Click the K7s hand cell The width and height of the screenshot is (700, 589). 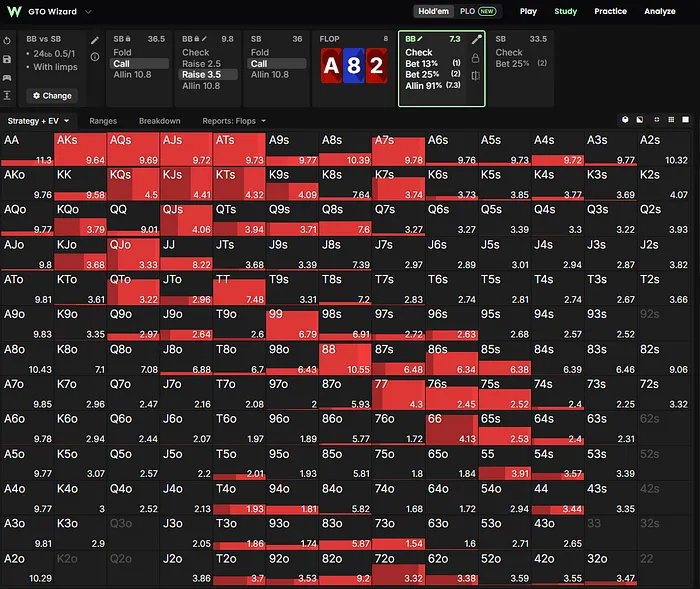tap(398, 184)
